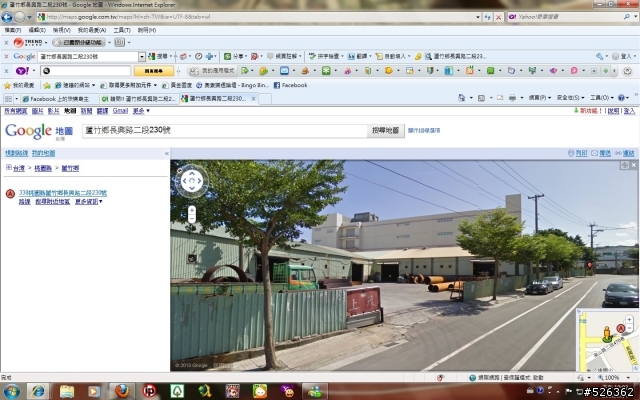Open the 安全性(S) dropdown in IE command bar

point(570,98)
